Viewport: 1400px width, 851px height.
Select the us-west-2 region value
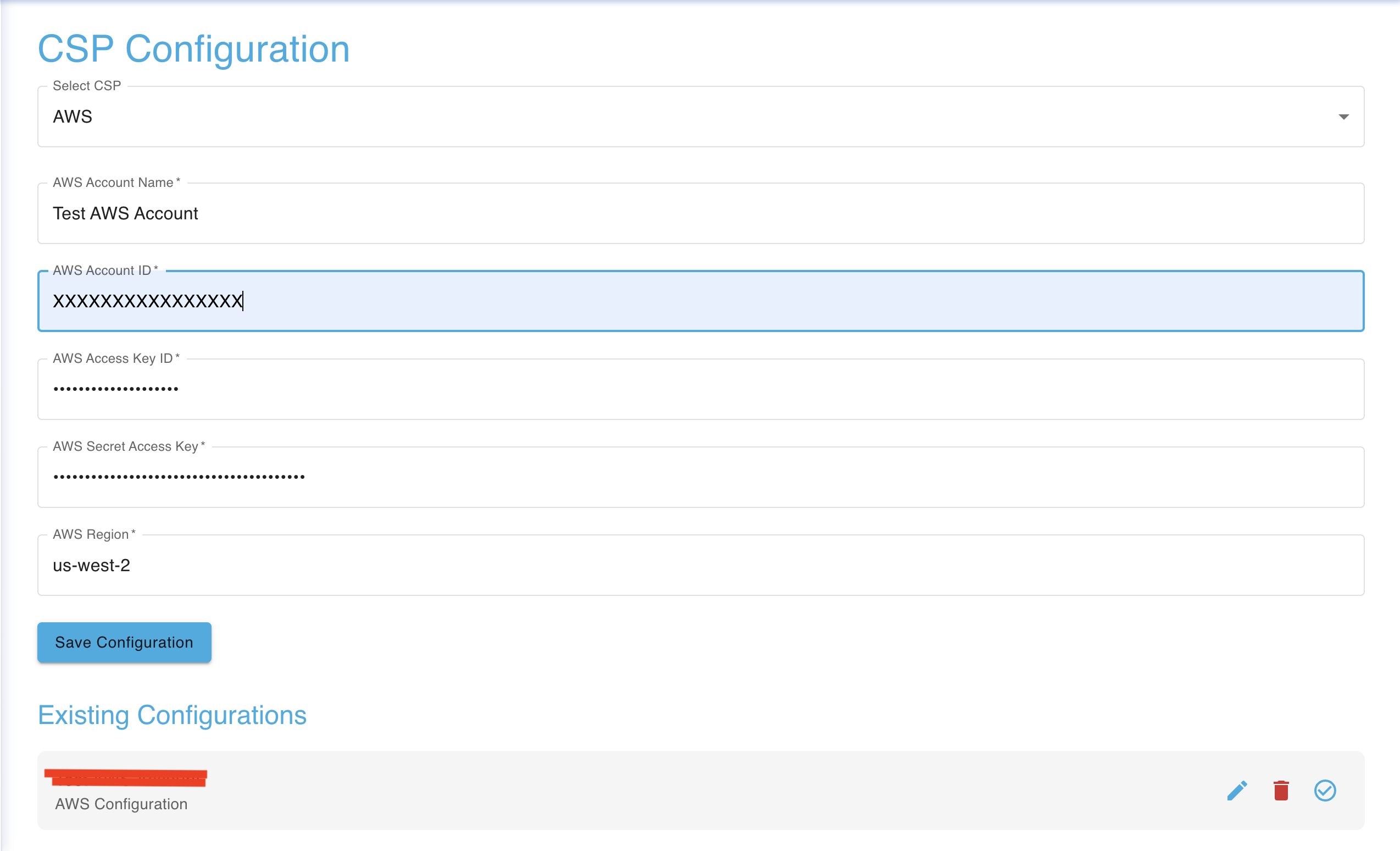91,565
